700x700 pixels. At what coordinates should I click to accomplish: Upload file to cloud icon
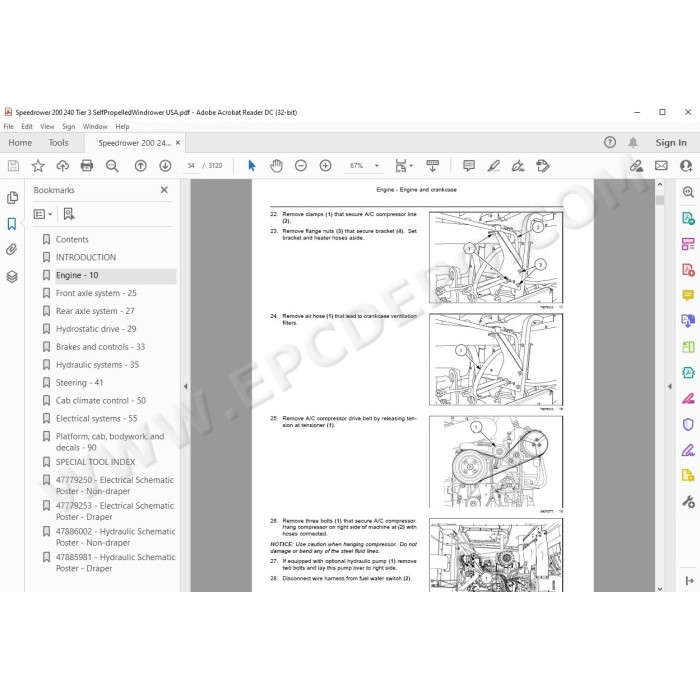[62, 166]
